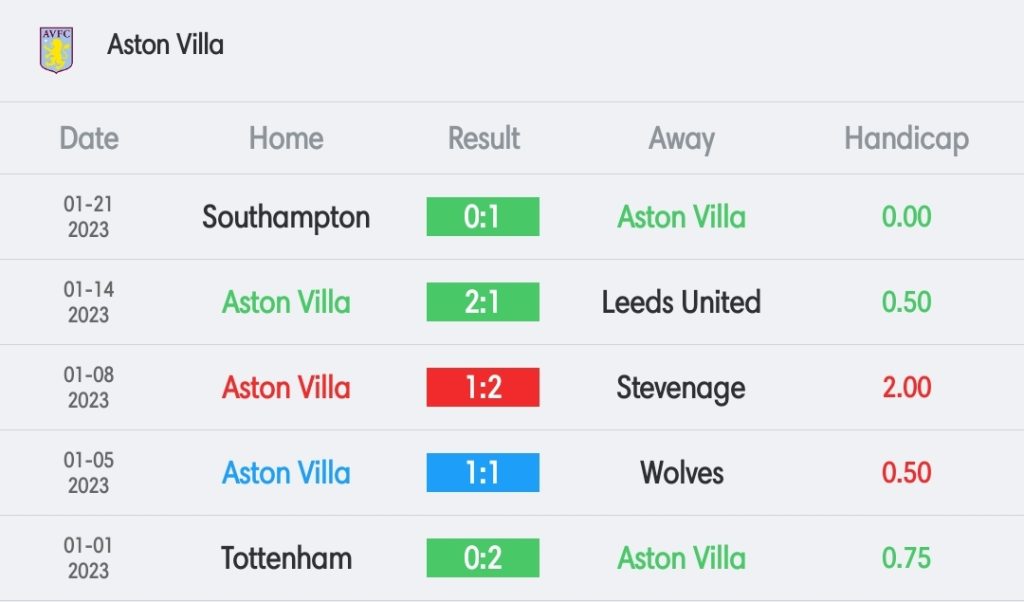The width and height of the screenshot is (1024, 602).
Task: Select the Handicap column header
Action: (906, 140)
